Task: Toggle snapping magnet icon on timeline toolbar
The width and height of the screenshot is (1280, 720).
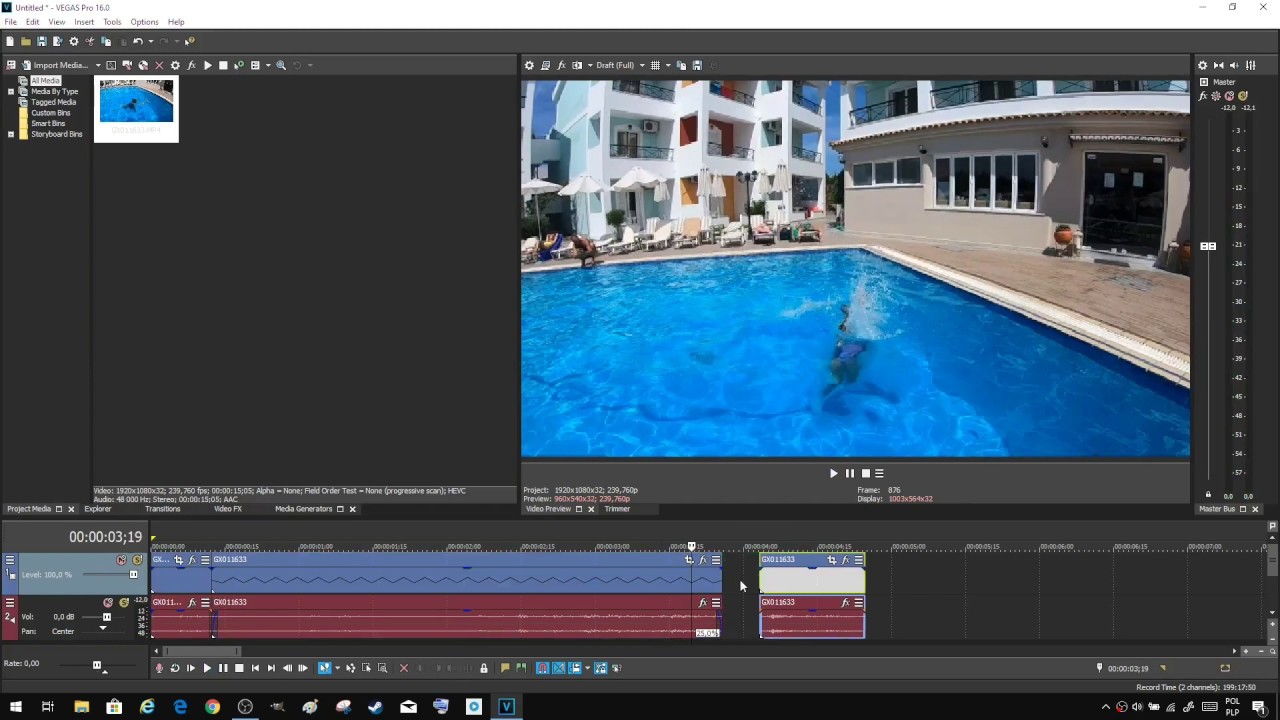Action: (542, 668)
